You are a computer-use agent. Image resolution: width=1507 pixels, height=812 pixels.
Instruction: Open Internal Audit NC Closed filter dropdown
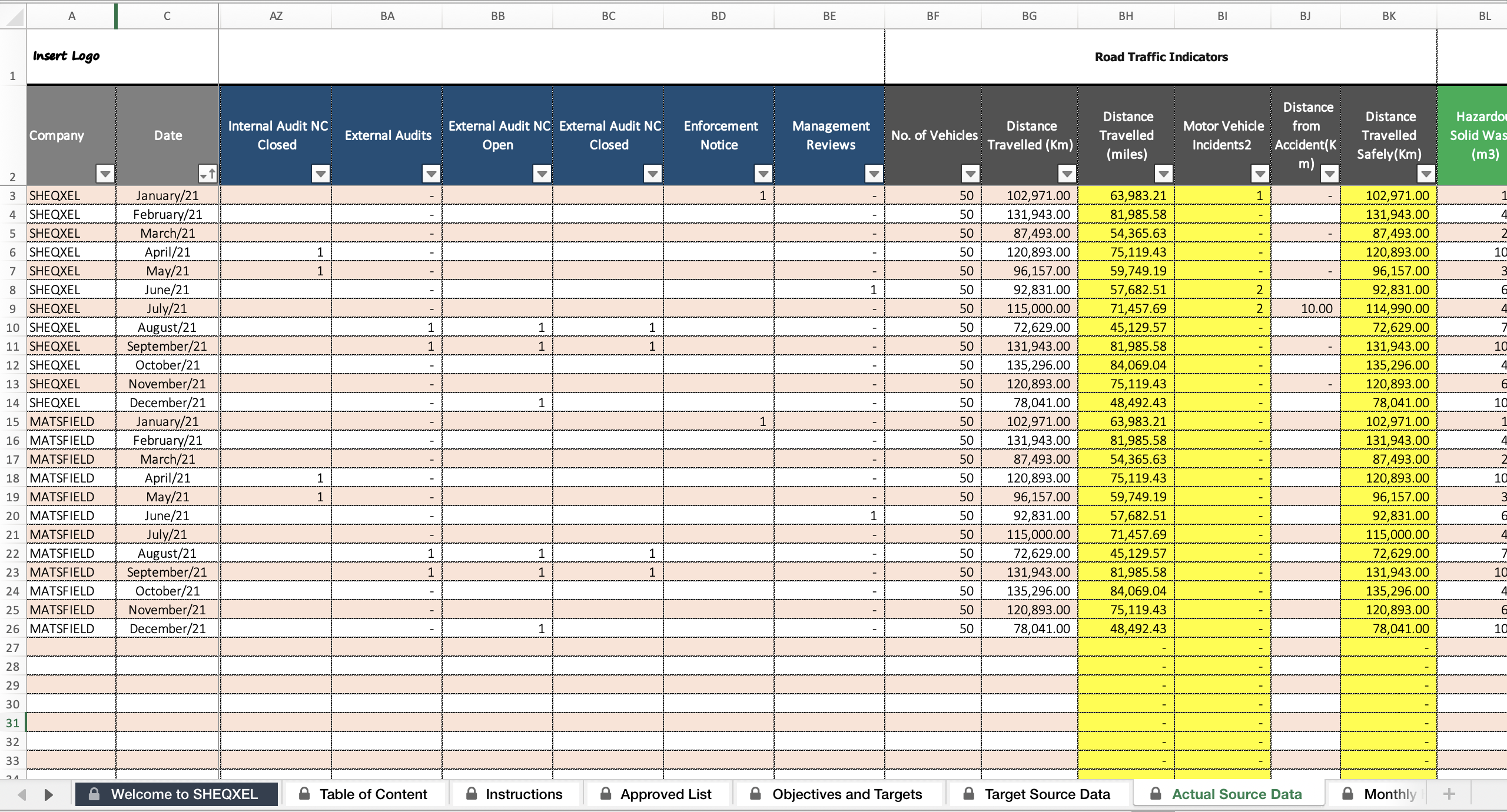coord(321,174)
